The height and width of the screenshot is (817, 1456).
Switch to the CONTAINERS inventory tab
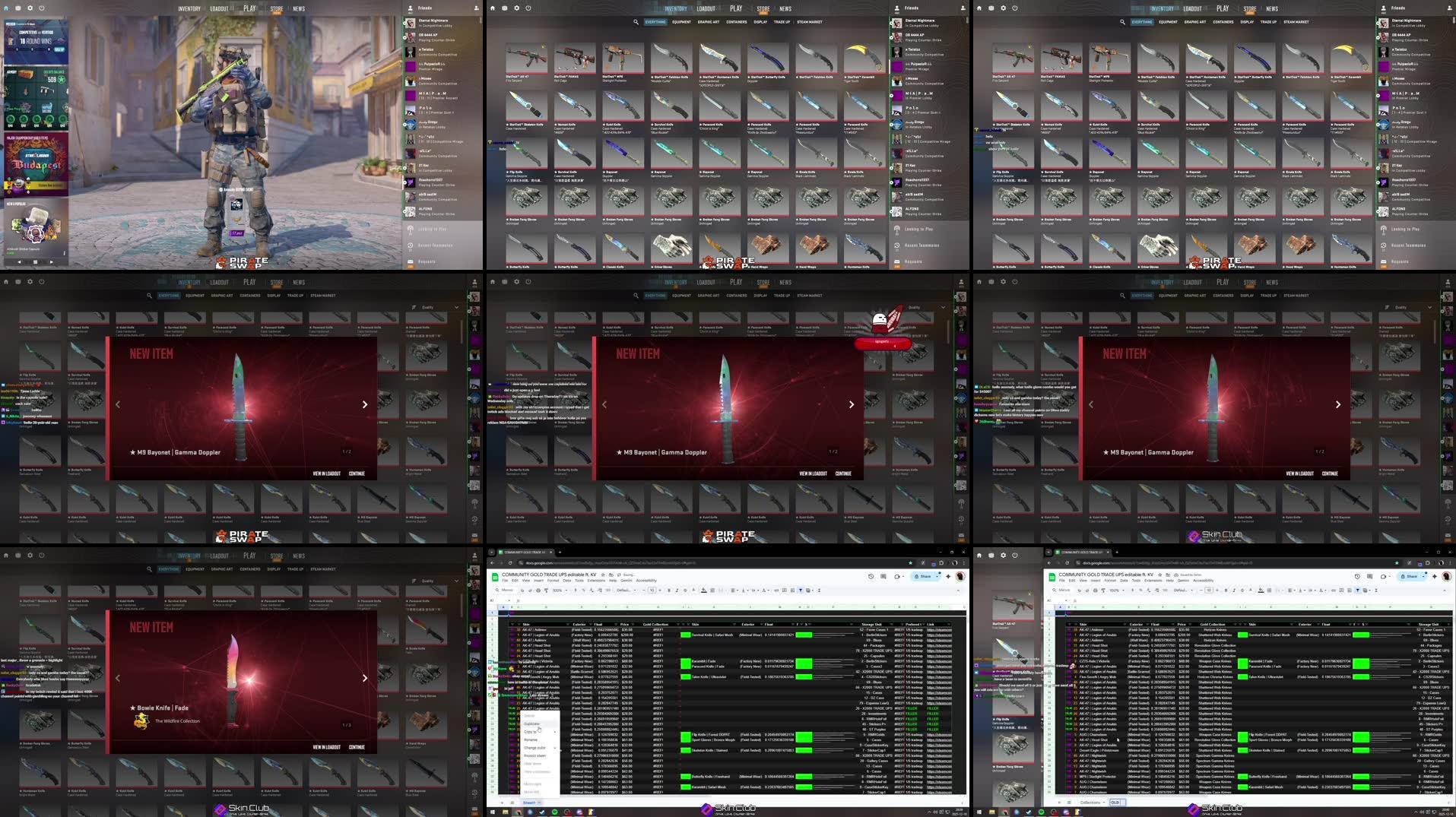737,22
